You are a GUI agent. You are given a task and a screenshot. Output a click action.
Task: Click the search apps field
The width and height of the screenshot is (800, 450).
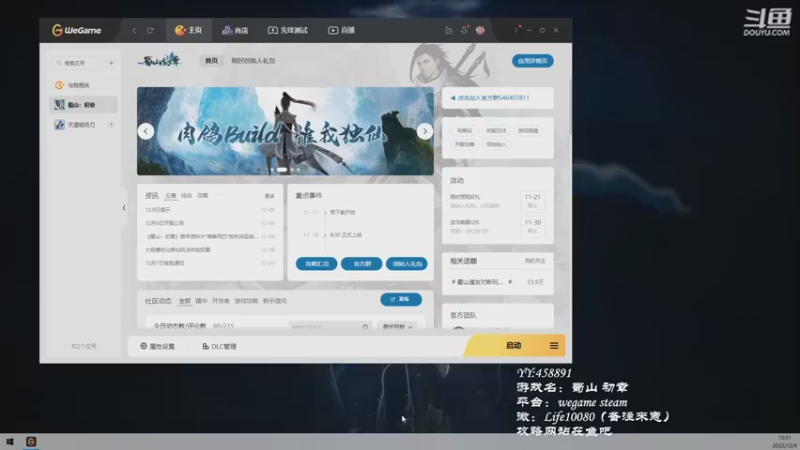(x=79, y=63)
